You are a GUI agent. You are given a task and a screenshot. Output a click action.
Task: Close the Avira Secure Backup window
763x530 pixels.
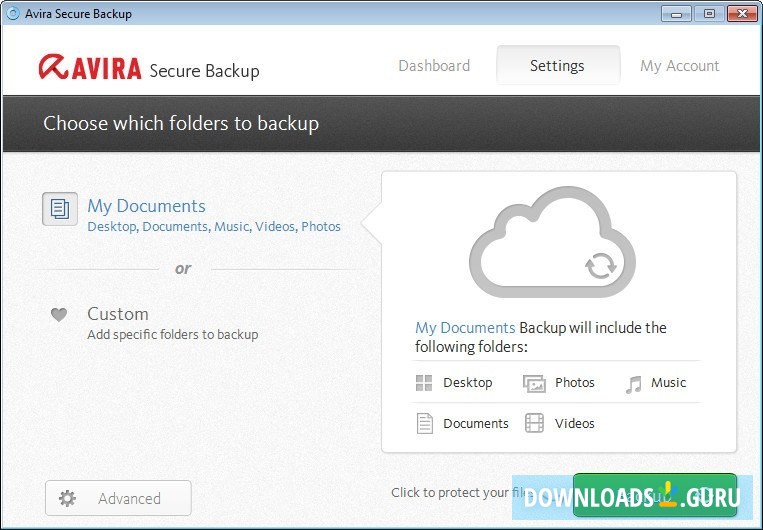[742, 14]
